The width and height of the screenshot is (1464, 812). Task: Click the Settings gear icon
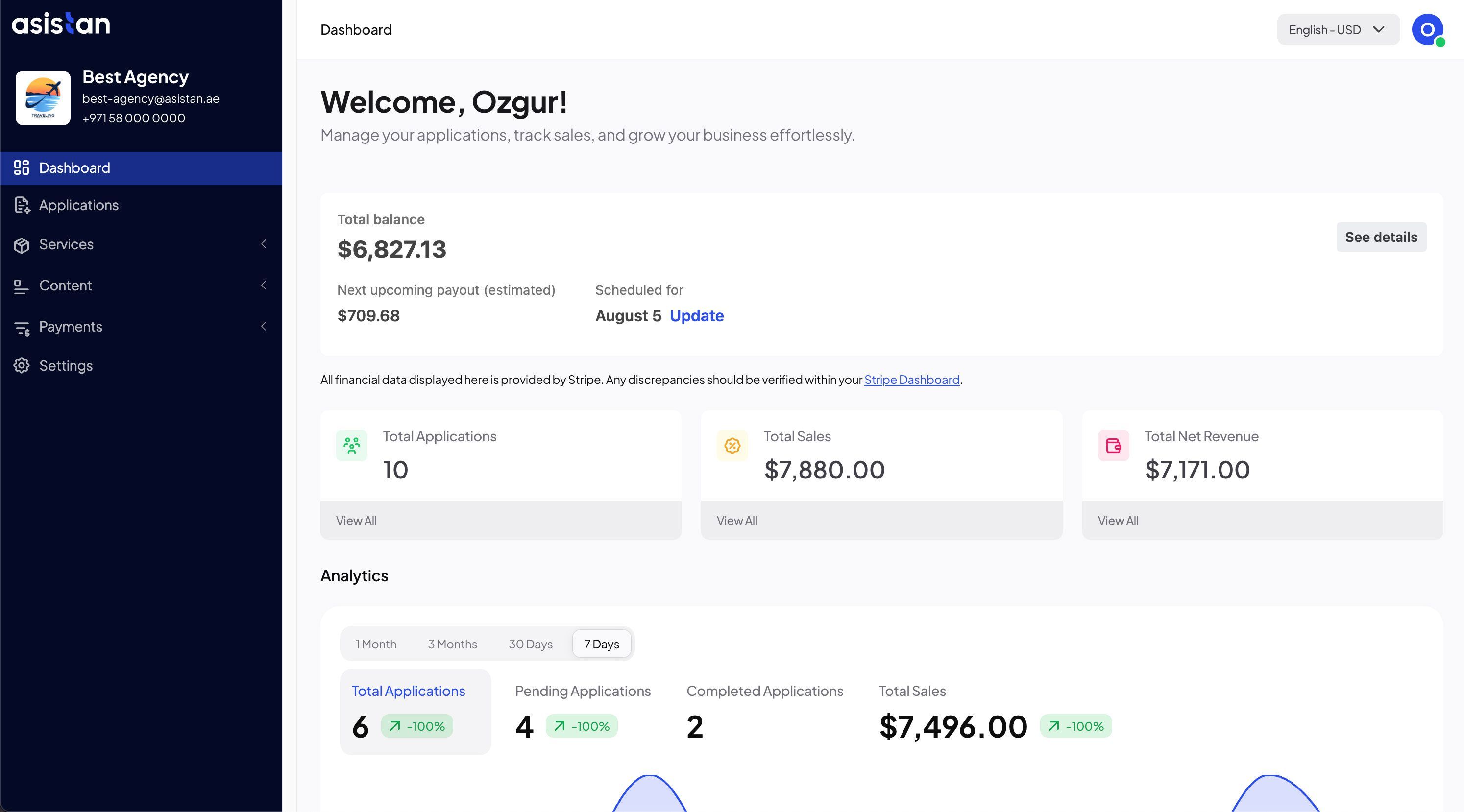(x=22, y=365)
